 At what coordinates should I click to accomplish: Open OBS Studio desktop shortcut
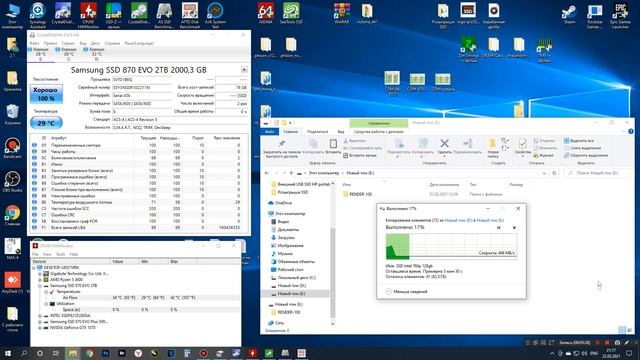[x=12, y=182]
